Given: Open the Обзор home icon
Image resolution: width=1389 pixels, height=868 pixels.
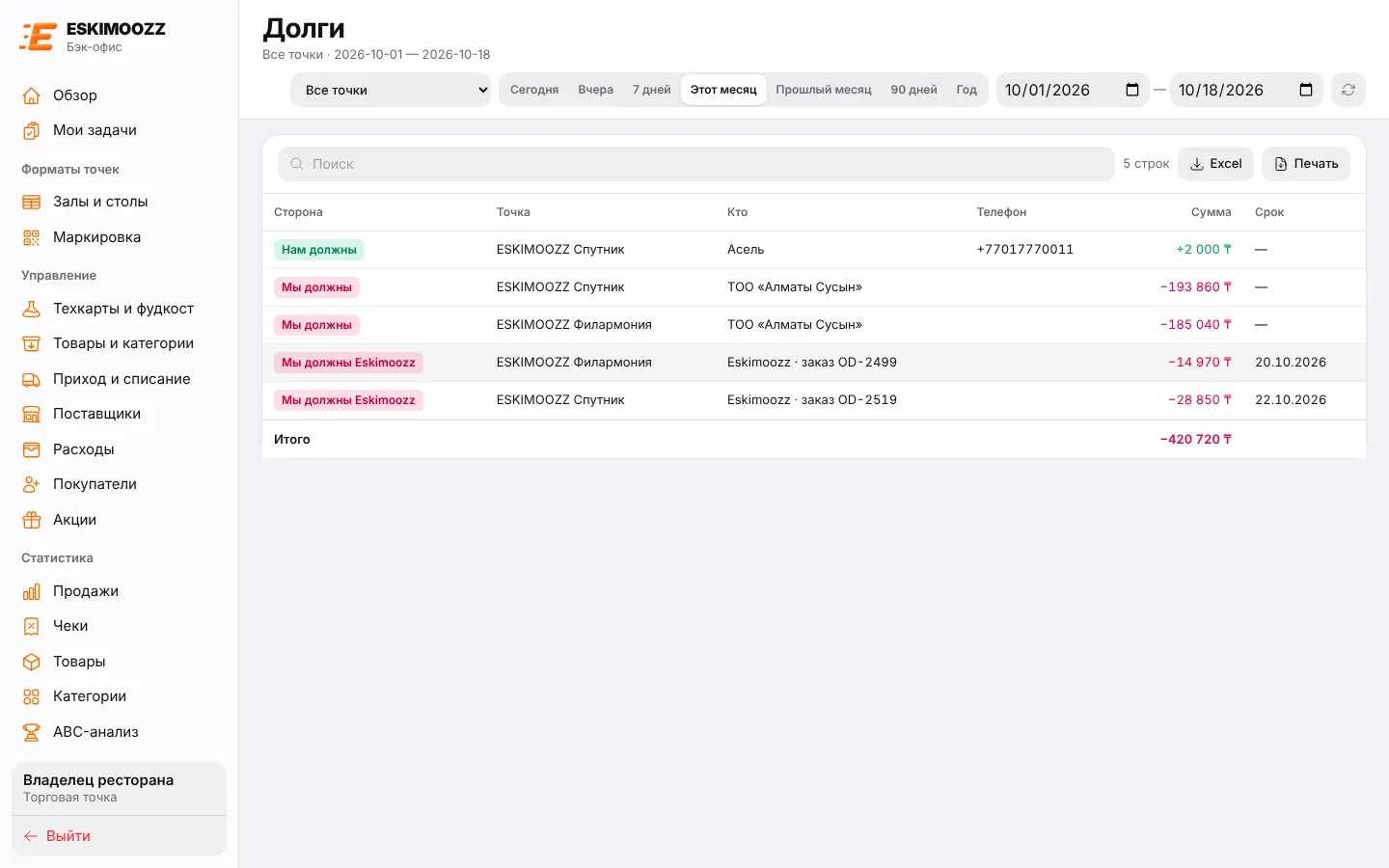Looking at the screenshot, I should point(32,95).
